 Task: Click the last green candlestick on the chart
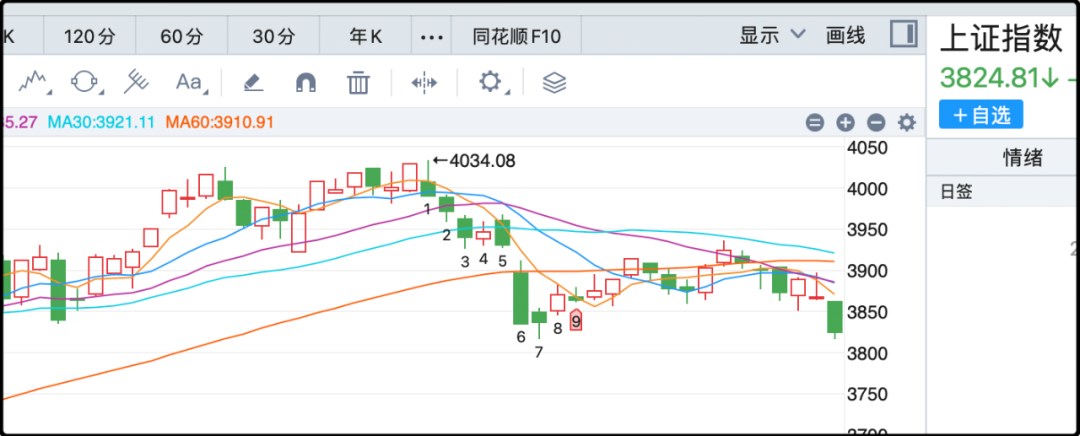pos(835,318)
